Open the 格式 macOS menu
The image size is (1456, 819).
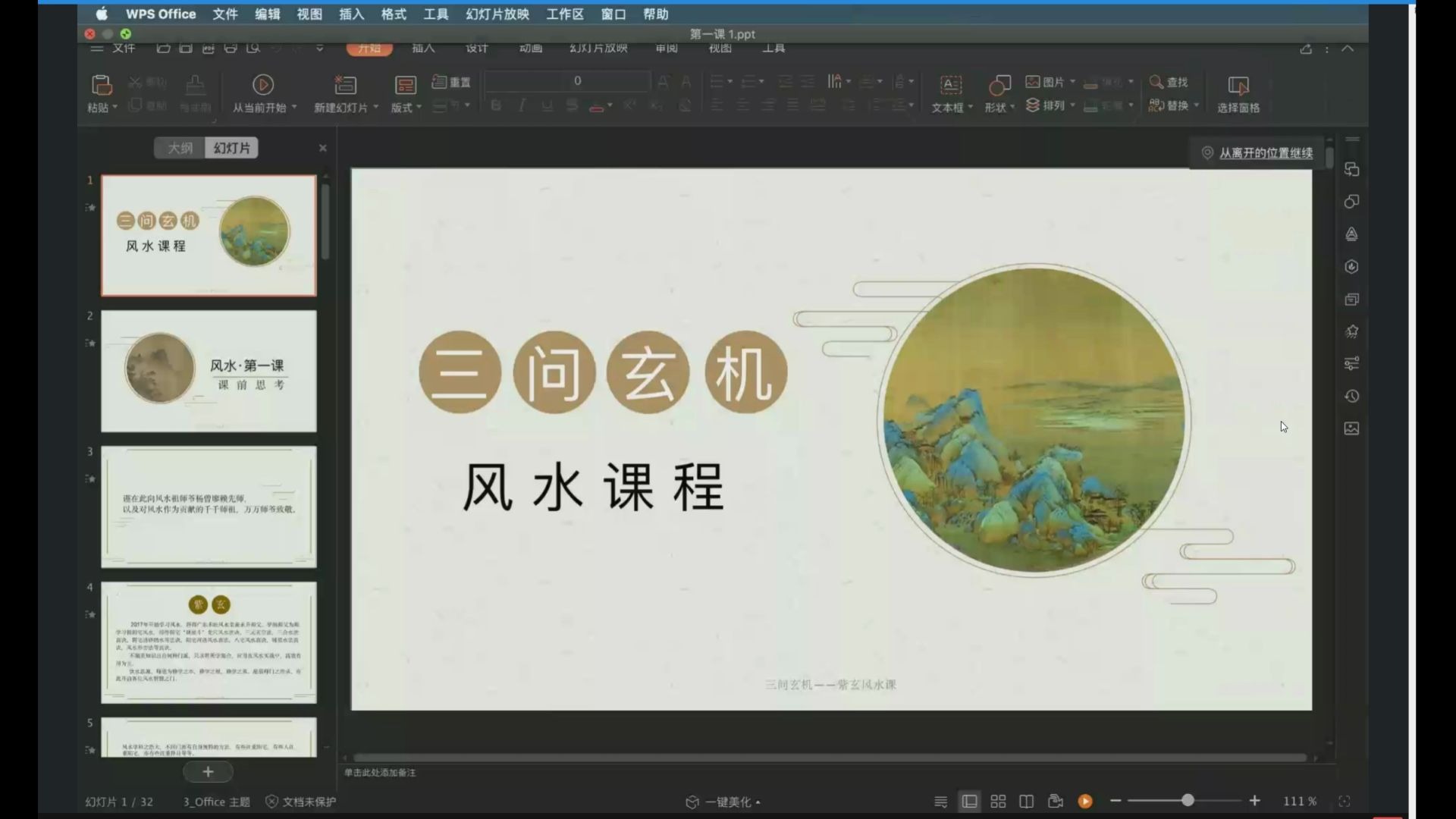[394, 14]
